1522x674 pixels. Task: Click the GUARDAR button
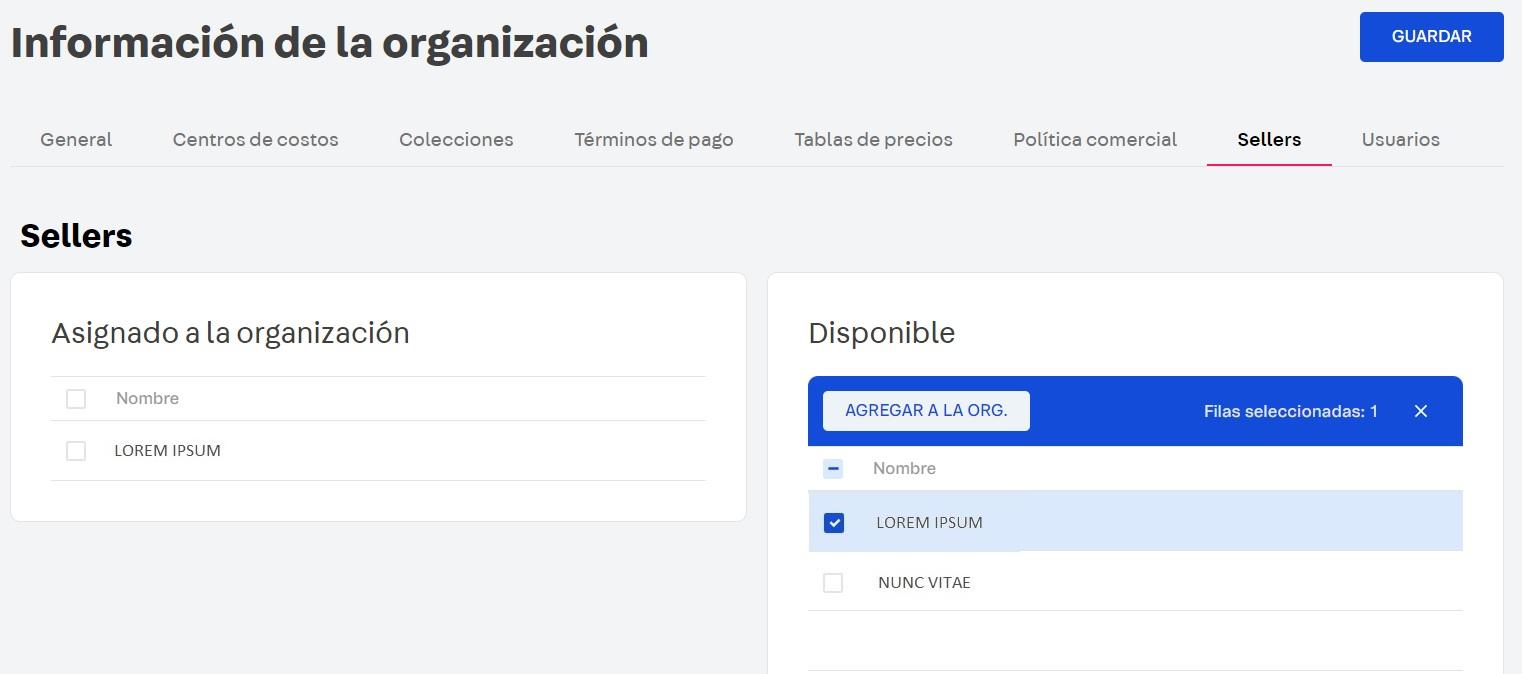pos(1431,37)
